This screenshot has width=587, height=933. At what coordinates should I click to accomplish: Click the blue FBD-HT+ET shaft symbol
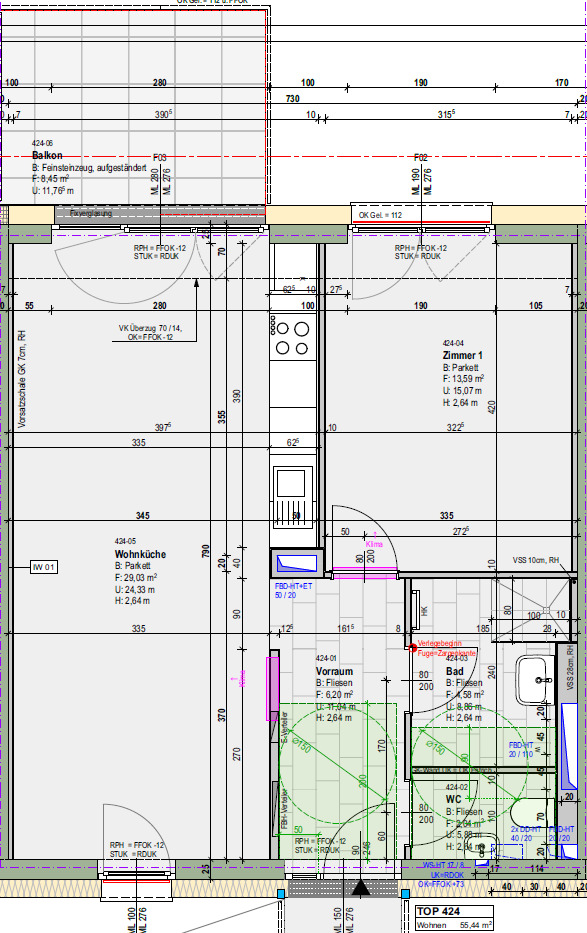click(x=297, y=563)
